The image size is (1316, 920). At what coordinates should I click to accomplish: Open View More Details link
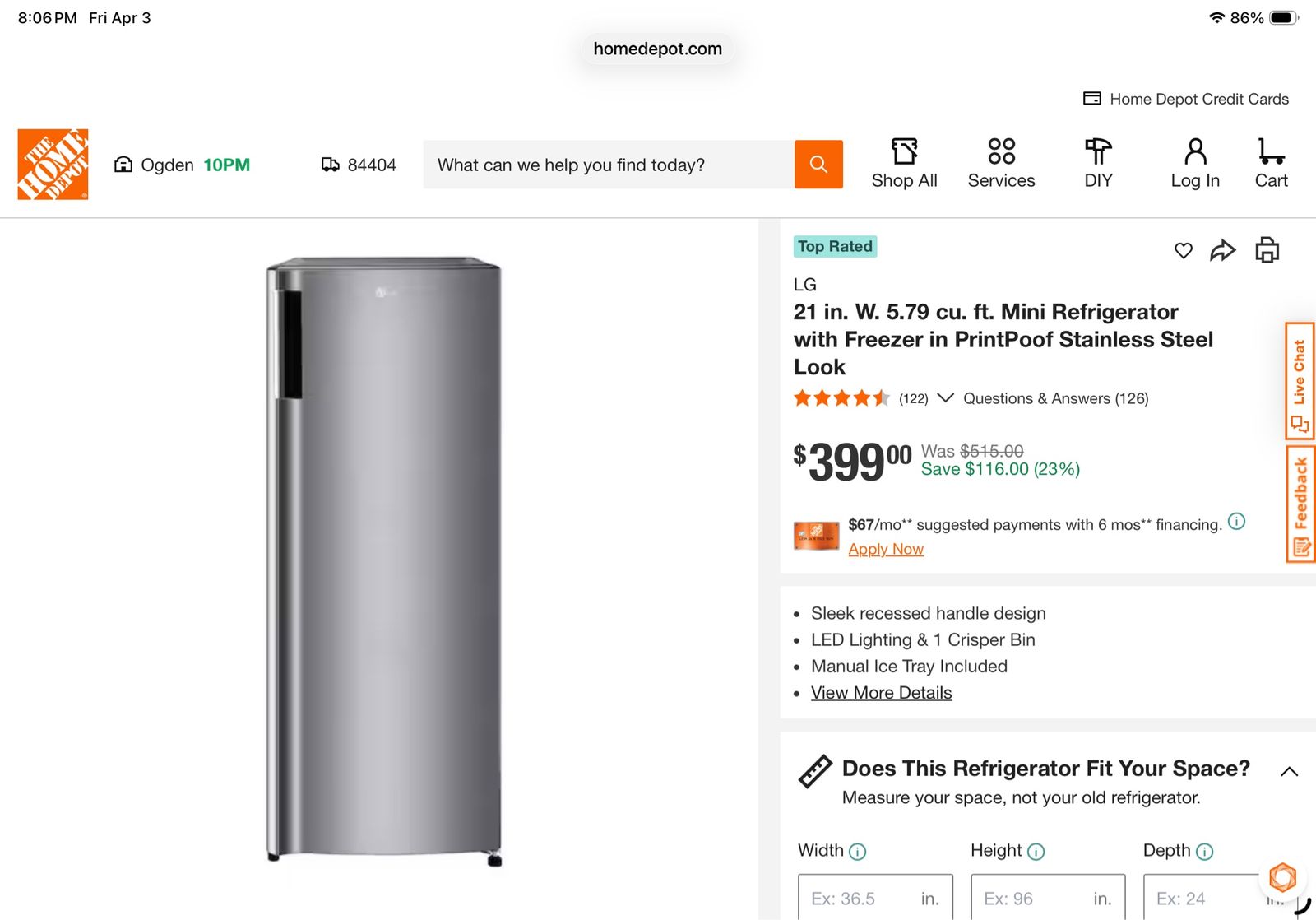coord(881,693)
